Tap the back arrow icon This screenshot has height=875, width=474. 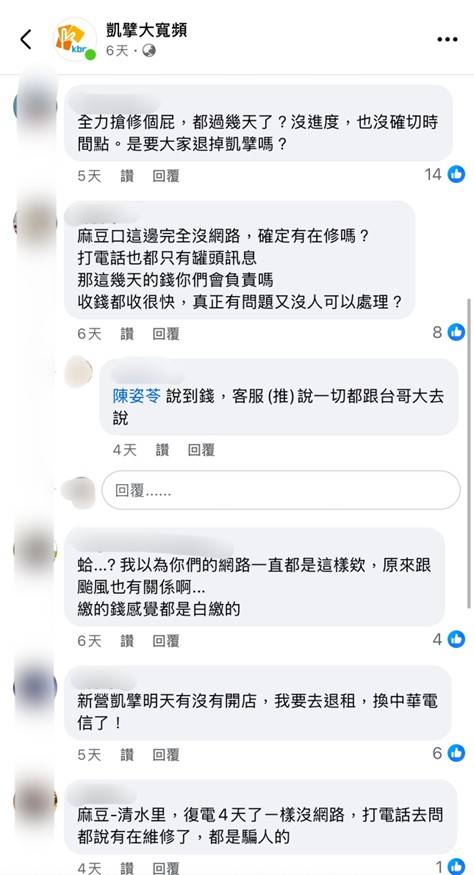26,40
